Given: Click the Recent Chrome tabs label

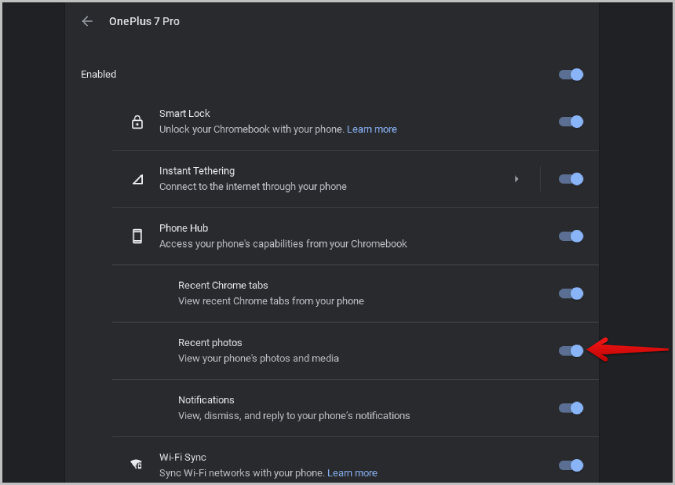Looking at the screenshot, I should click(223, 285).
